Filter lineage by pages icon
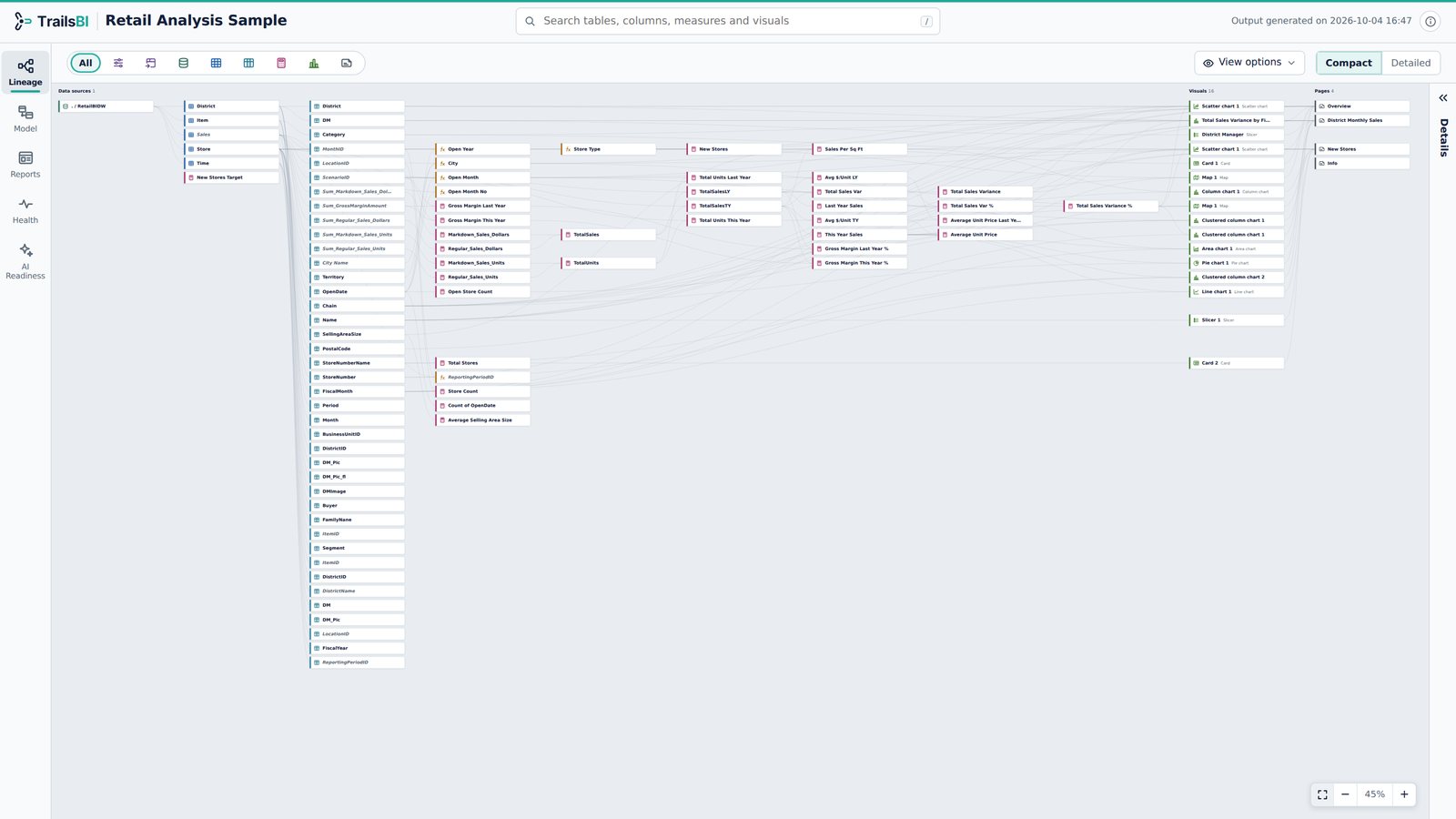This screenshot has width=1456, height=819. point(347,63)
